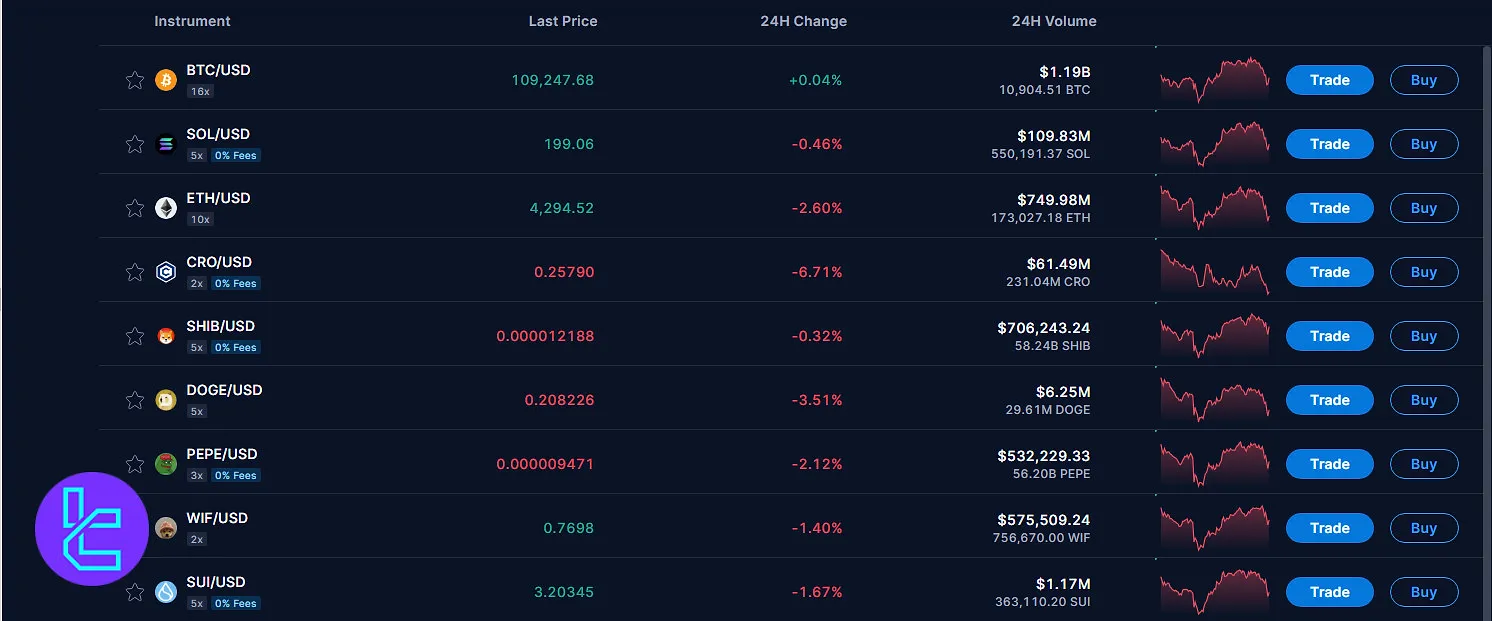Click the SHIB volume $706,243.24
Image resolution: width=1492 pixels, height=621 pixels.
coord(1044,327)
